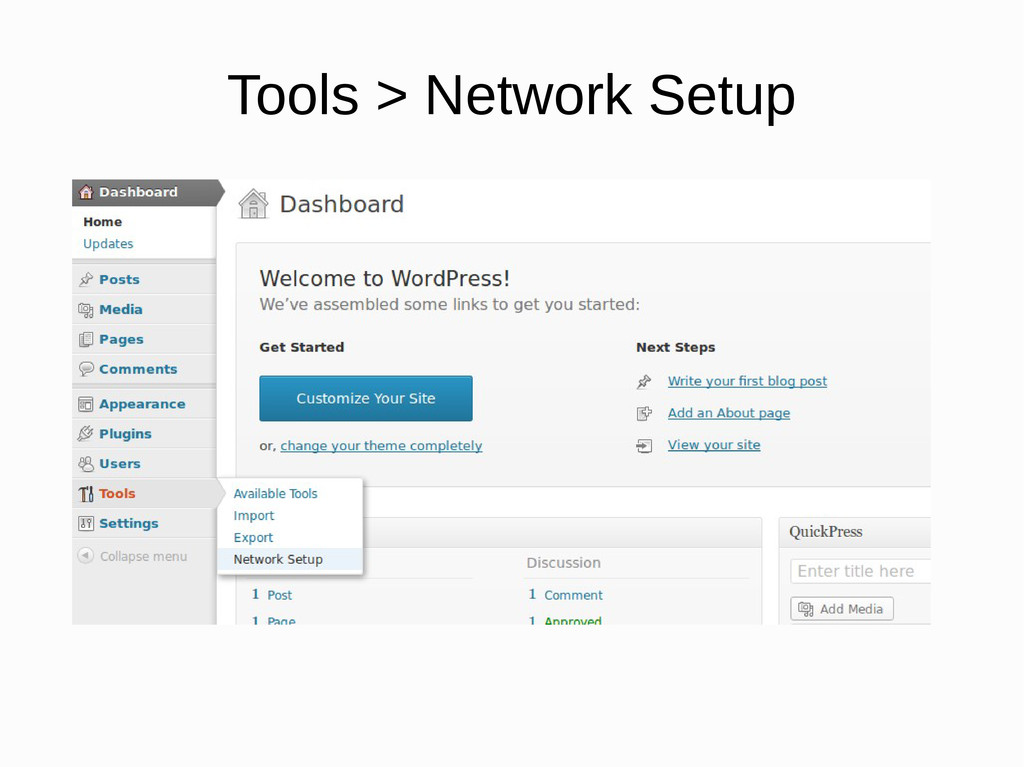Click the Settings sliders icon
The height and width of the screenshot is (767, 1024).
(86, 523)
